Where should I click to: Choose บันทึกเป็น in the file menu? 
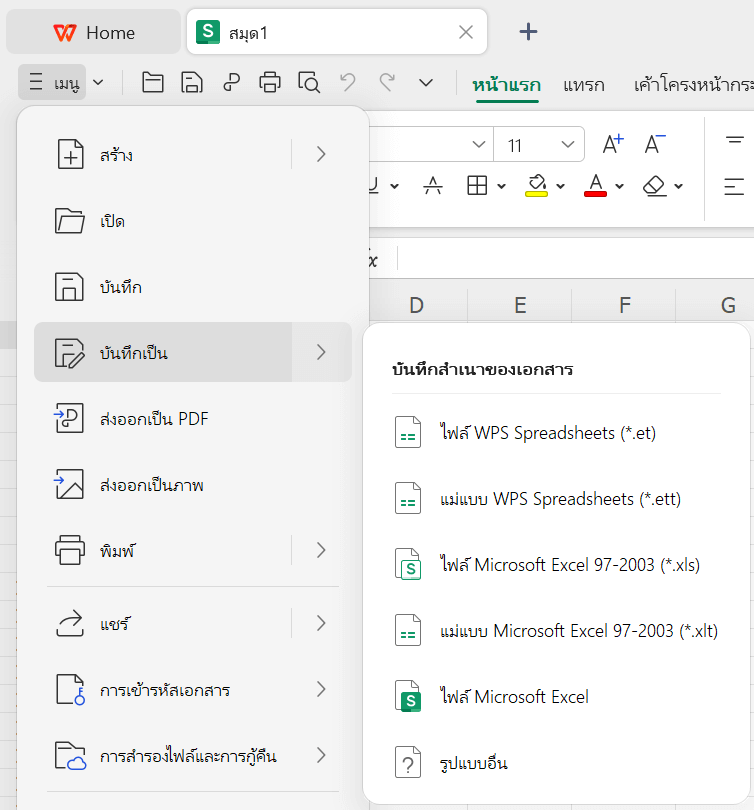(163, 352)
